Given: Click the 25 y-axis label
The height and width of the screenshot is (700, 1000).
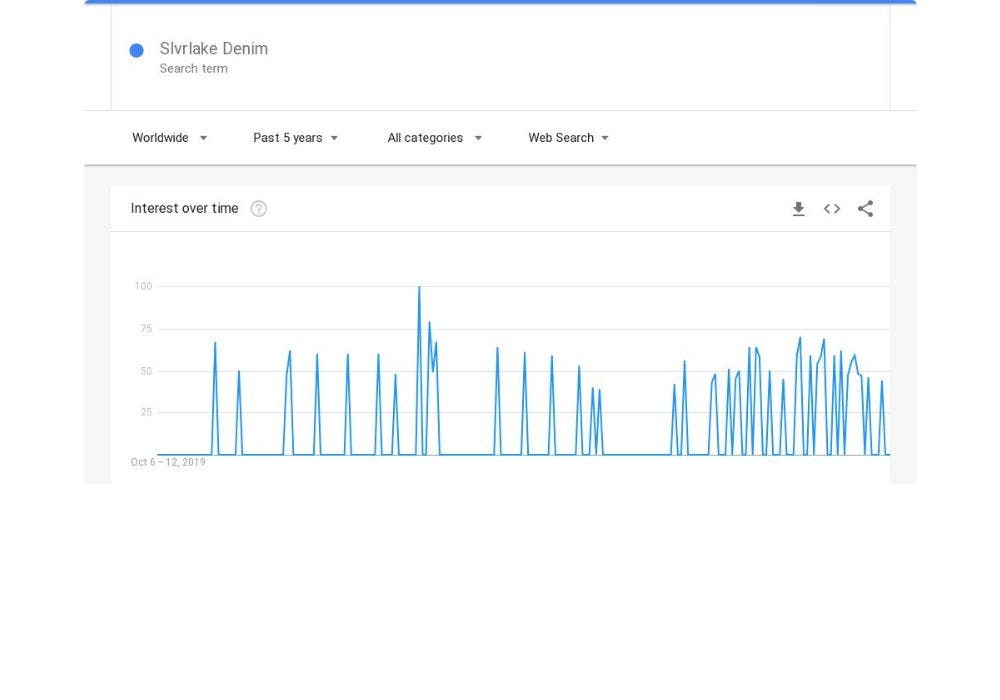Looking at the screenshot, I should pyautogui.click(x=146, y=413).
